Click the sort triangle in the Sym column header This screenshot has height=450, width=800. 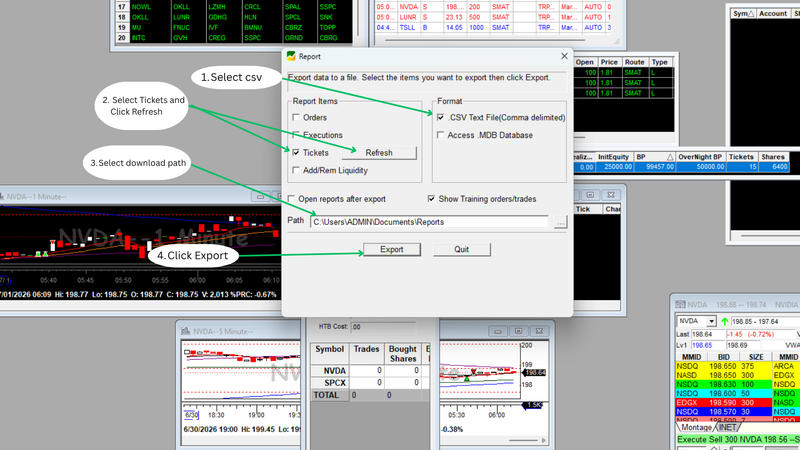751,14
